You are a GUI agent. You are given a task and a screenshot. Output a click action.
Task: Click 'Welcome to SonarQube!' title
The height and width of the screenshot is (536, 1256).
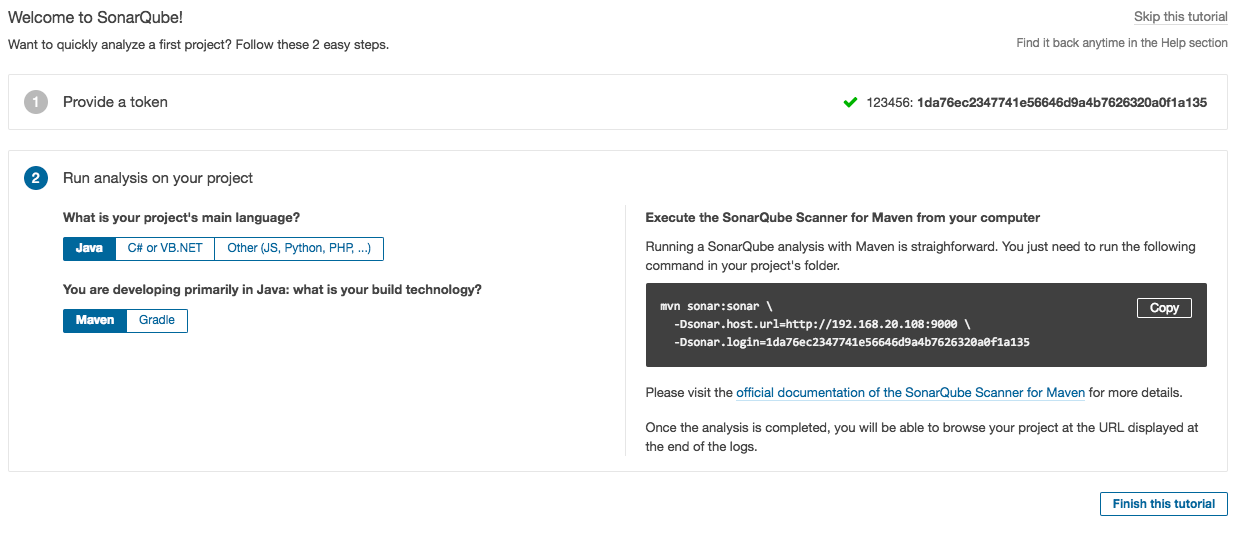coord(96,18)
